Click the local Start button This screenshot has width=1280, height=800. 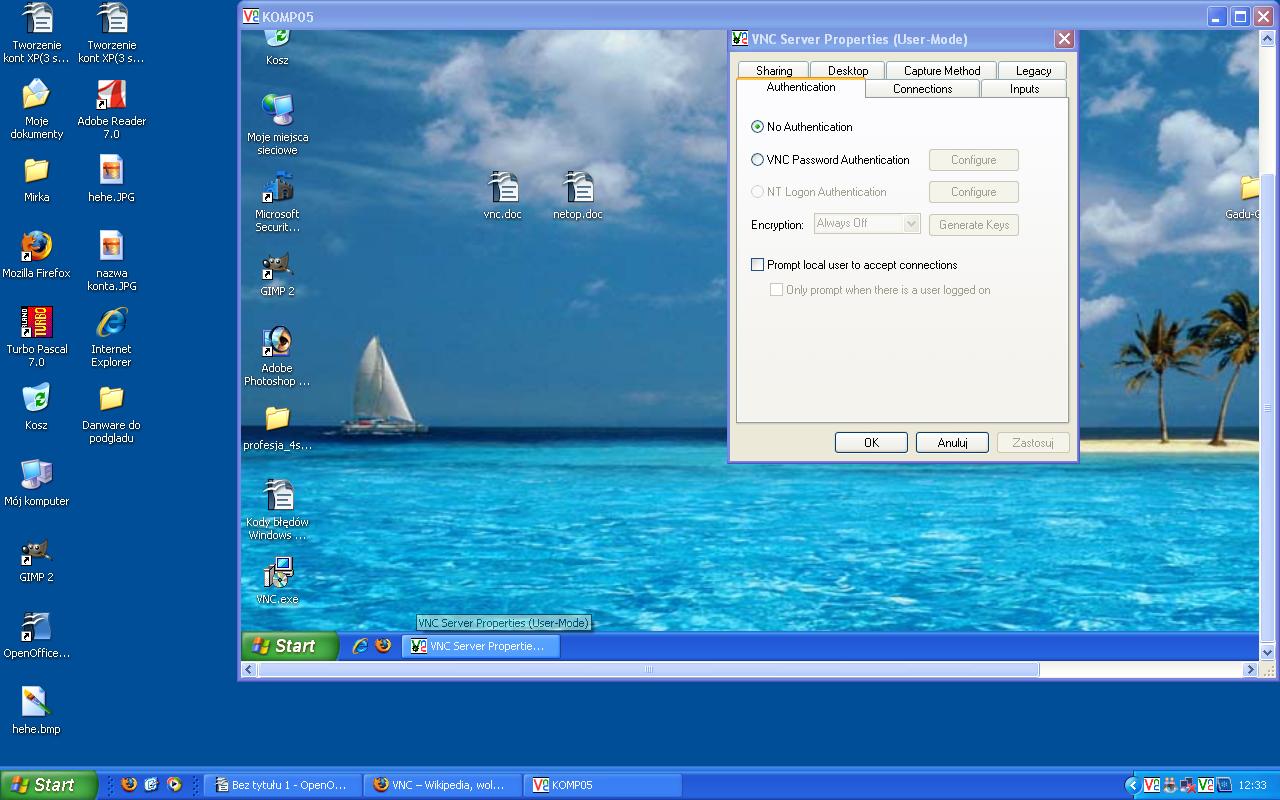click(49, 785)
